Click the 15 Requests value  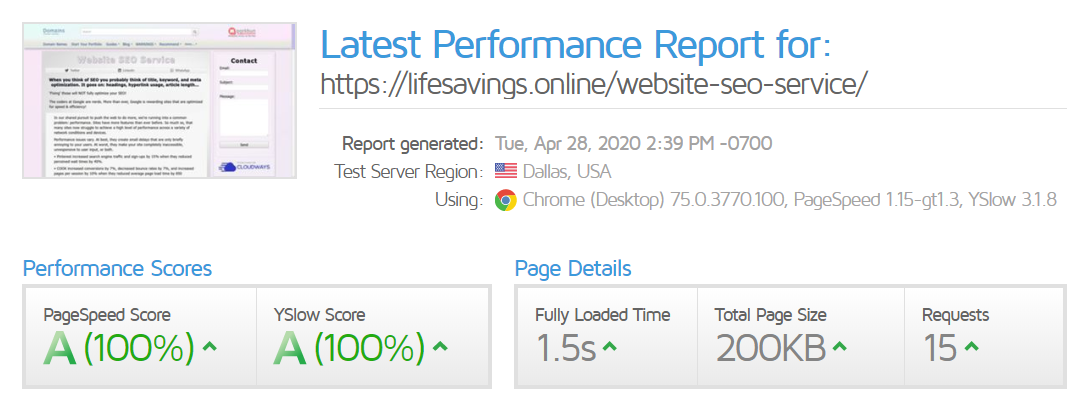938,347
